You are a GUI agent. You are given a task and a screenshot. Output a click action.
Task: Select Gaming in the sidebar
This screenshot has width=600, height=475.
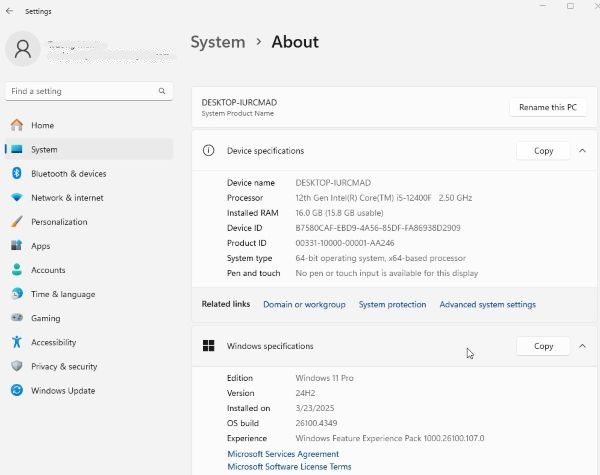tap(89, 318)
